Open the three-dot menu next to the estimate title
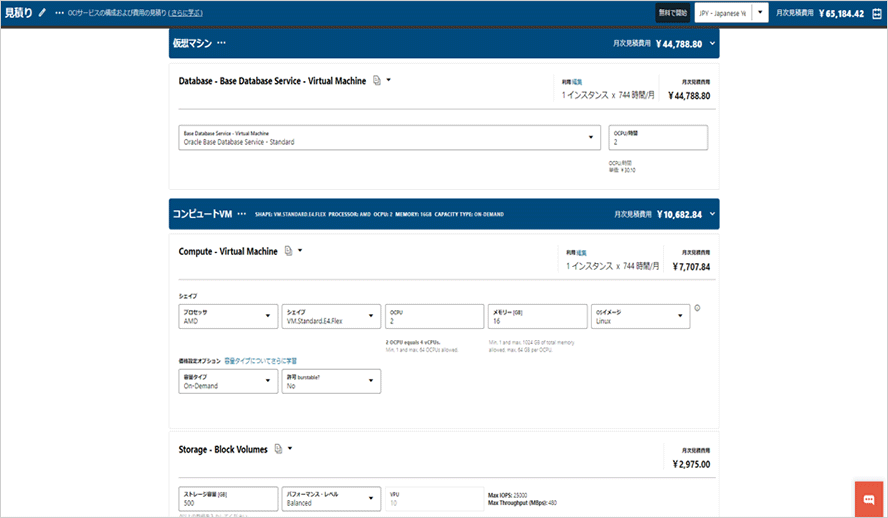Image resolution: width=888 pixels, height=518 pixels. (x=59, y=12)
